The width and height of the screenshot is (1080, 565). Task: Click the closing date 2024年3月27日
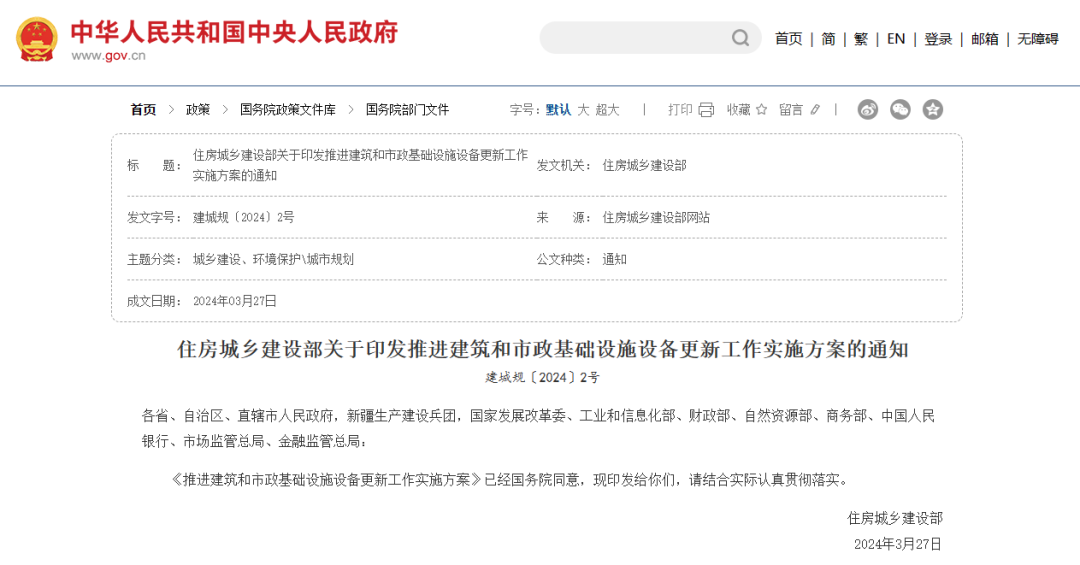(897, 544)
